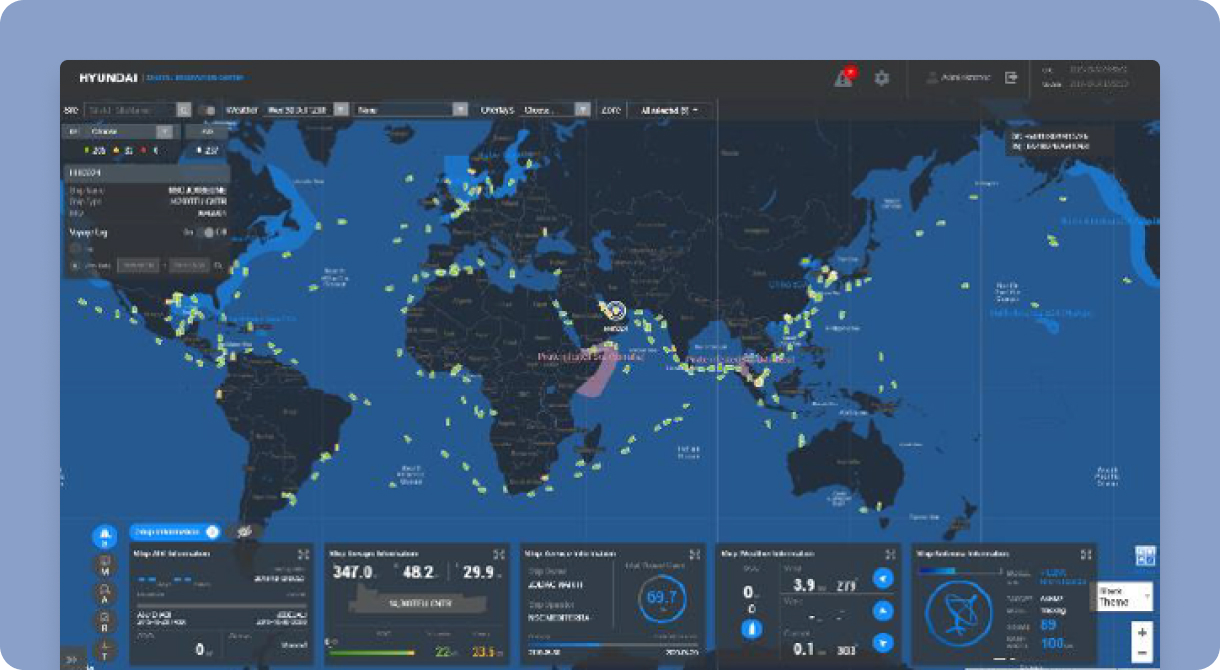Toggle the Voyage Log On/Off switch

(x=208, y=232)
